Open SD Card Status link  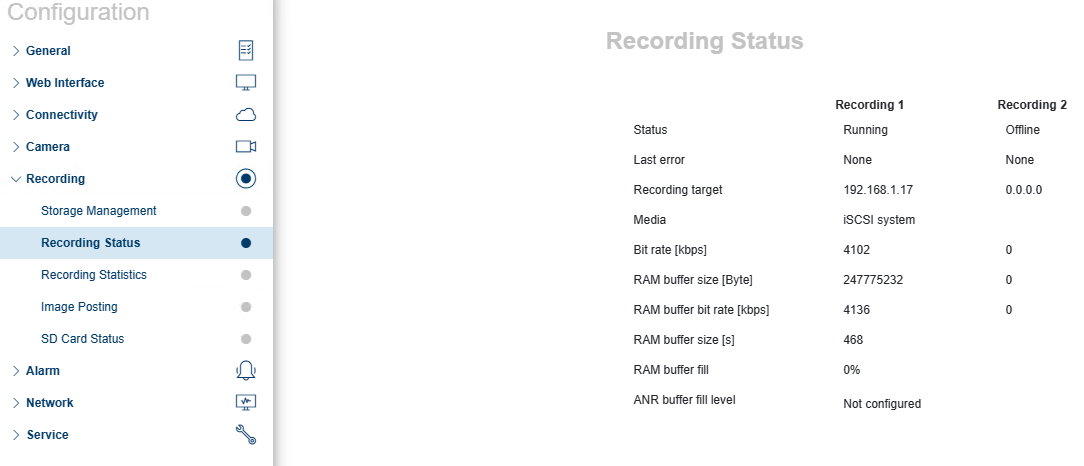tap(82, 339)
